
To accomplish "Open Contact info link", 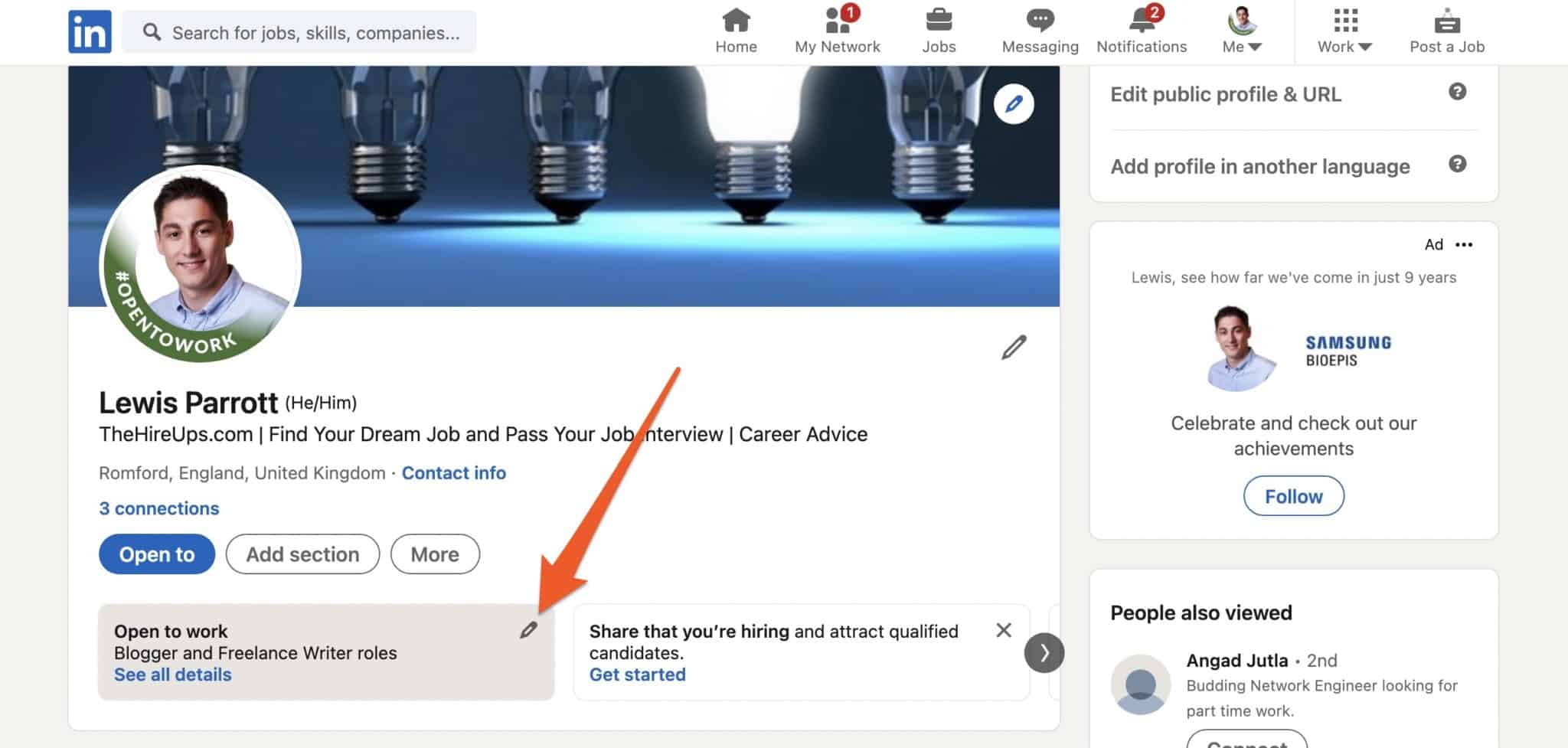I will pos(454,472).
